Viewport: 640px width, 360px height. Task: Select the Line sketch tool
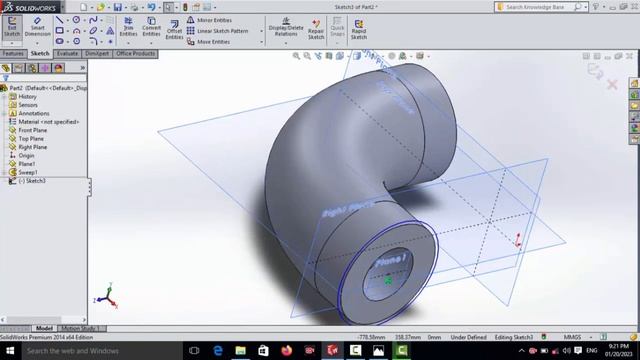coord(60,20)
